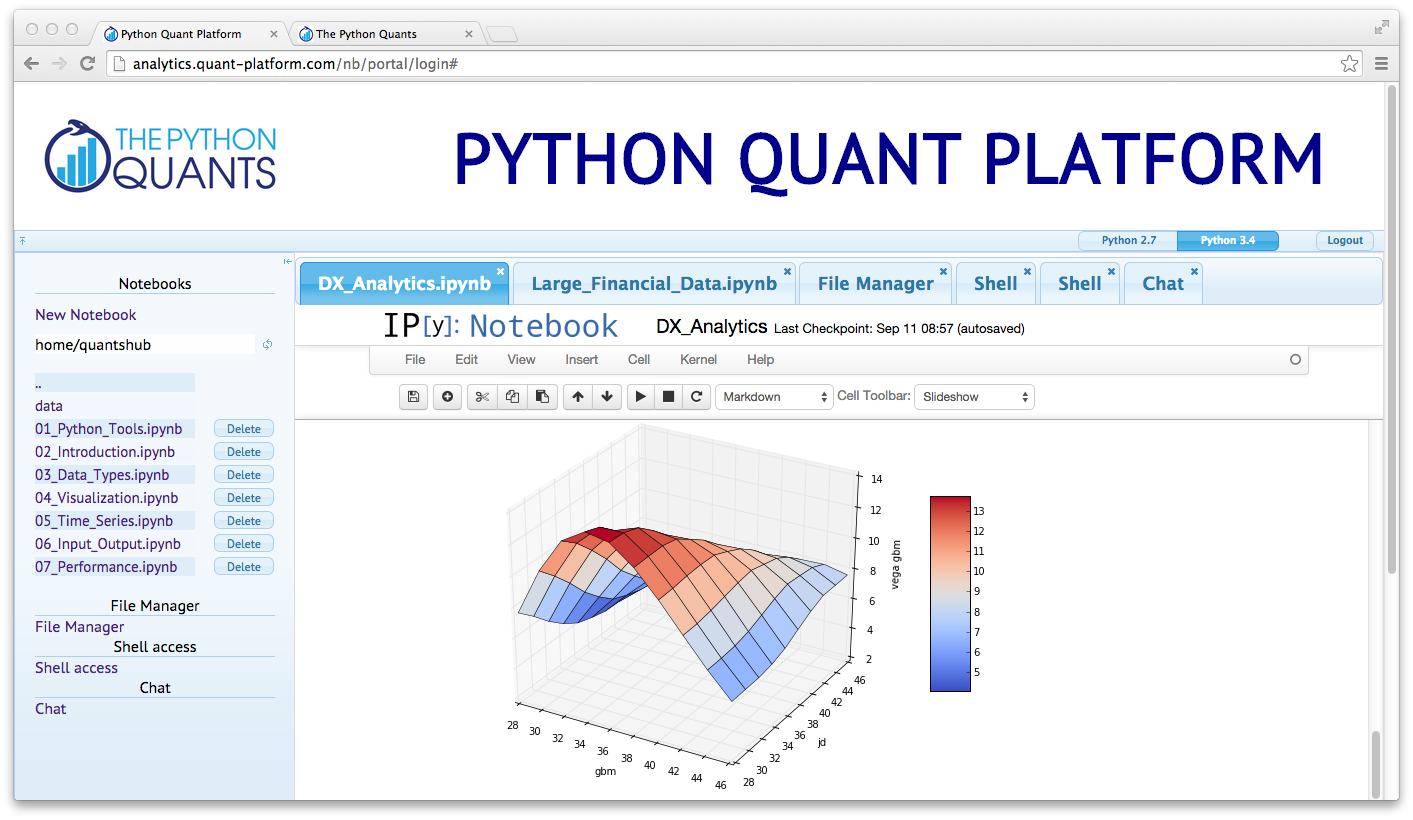This screenshot has height=820, width=1413.
Task: Open the Help menu
Action: click(x=760, y=360)
